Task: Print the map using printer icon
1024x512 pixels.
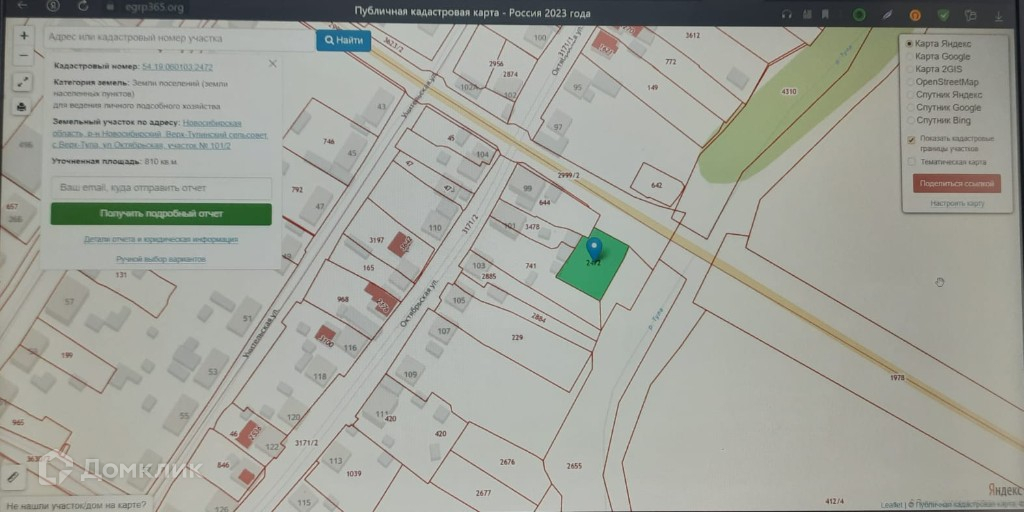Action: click(22, 106)
